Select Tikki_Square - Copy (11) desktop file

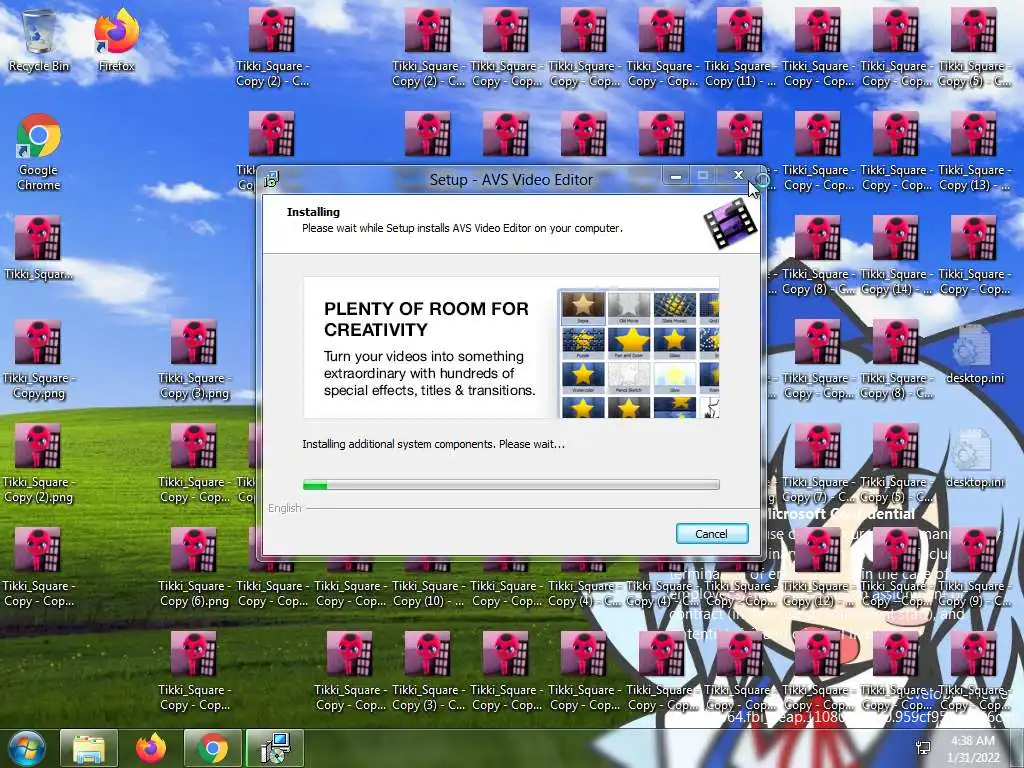coord(739,48)
